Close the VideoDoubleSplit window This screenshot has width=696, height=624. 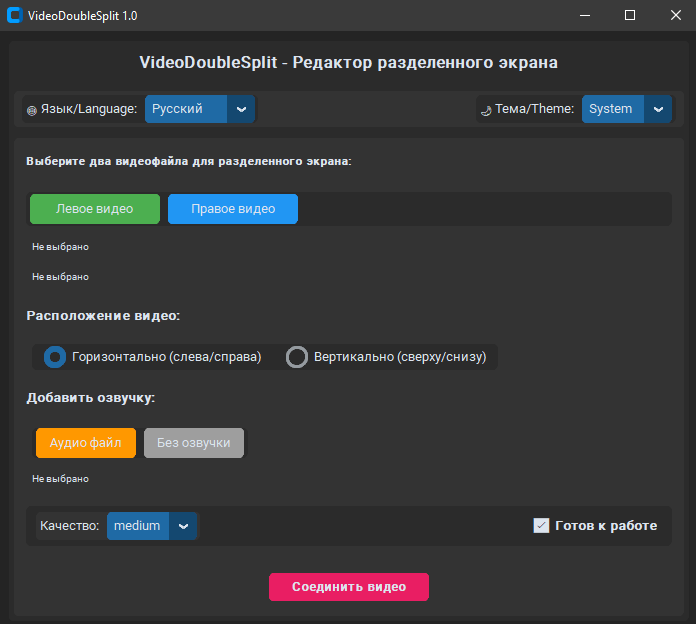[674, 15]
